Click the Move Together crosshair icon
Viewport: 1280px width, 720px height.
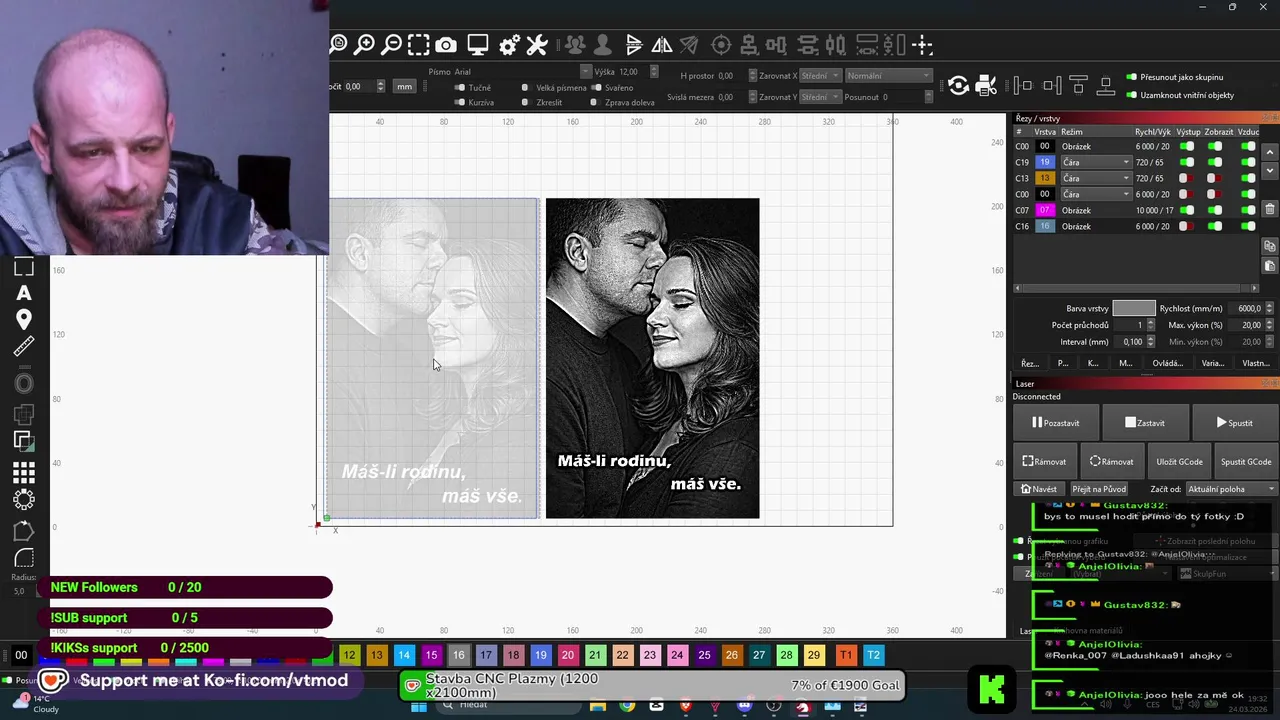[923, 45]
